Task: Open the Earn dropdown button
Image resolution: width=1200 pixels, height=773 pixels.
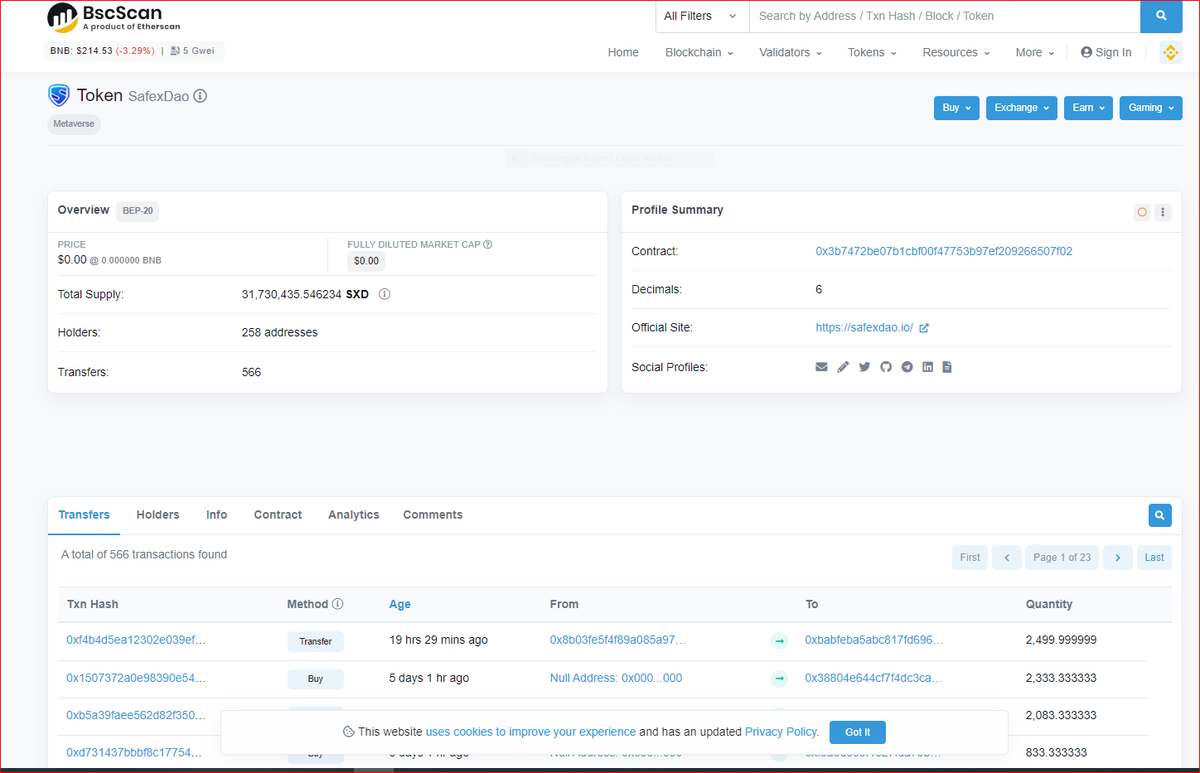Action: pyautogui.click(x=1089, y=108)
